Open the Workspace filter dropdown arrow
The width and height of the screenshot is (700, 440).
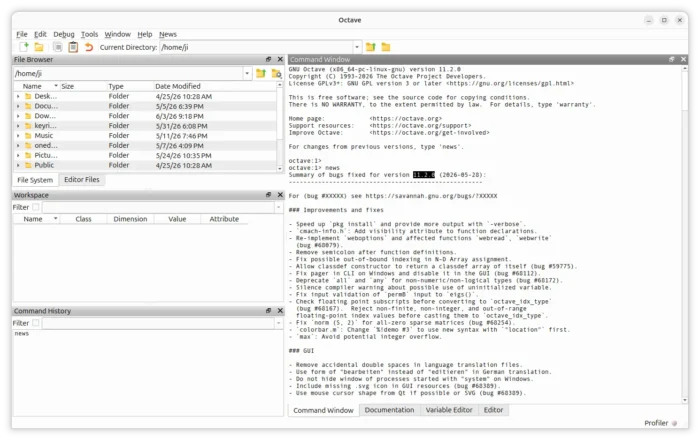point(278,207)
